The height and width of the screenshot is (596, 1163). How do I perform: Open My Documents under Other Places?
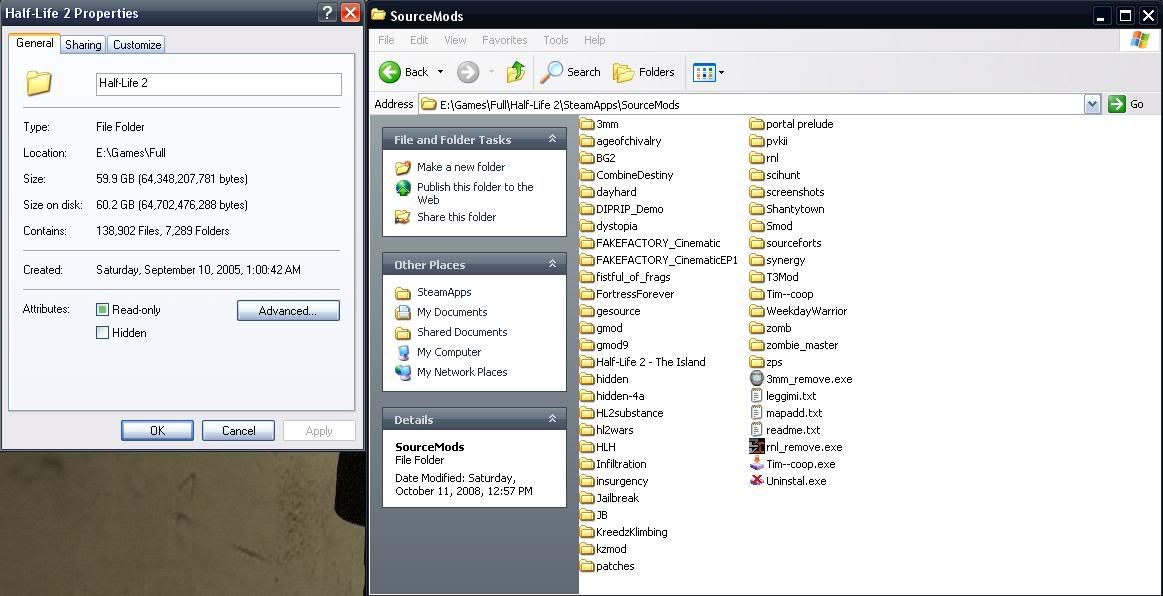click(x=452, y=312)
